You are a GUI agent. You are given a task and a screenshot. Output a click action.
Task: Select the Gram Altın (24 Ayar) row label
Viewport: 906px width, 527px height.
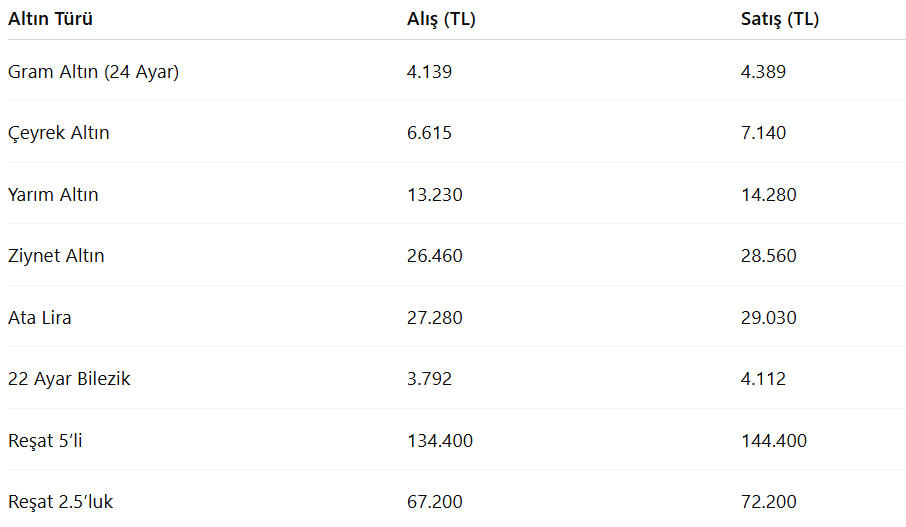click(94, 72)
